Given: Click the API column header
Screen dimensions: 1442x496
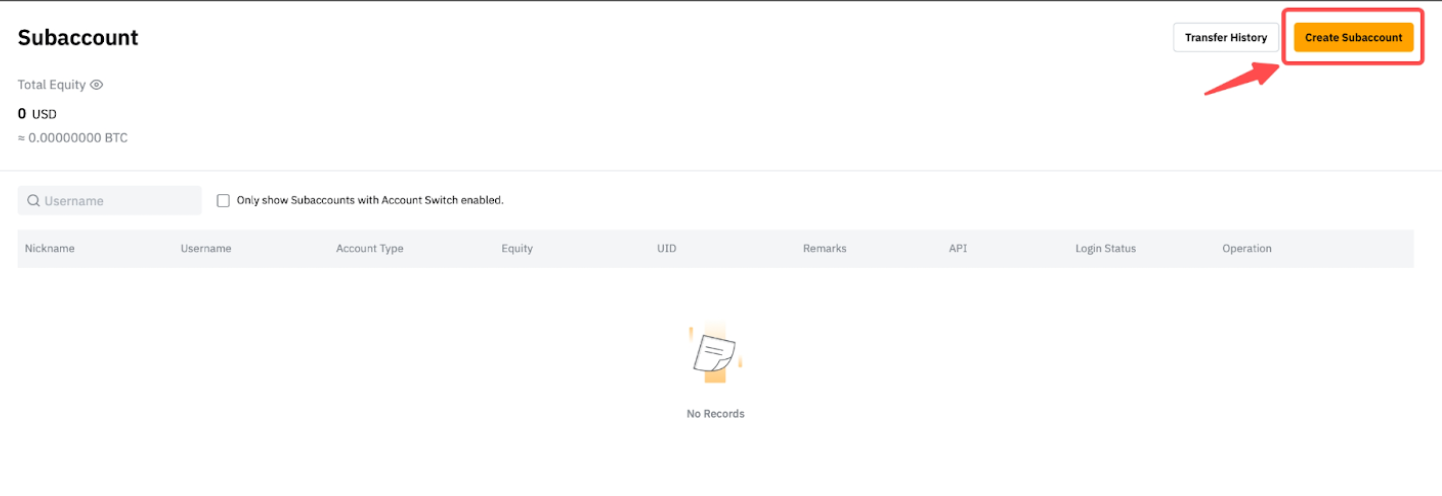Looking at the screenshot, I should tap(958, 249).
